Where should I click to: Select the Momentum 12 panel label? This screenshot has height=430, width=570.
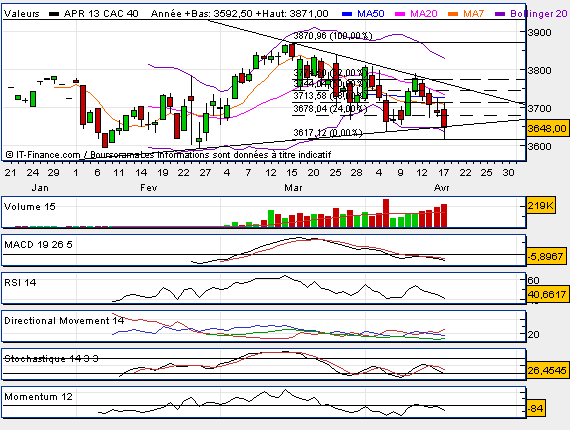pos(38,397)
